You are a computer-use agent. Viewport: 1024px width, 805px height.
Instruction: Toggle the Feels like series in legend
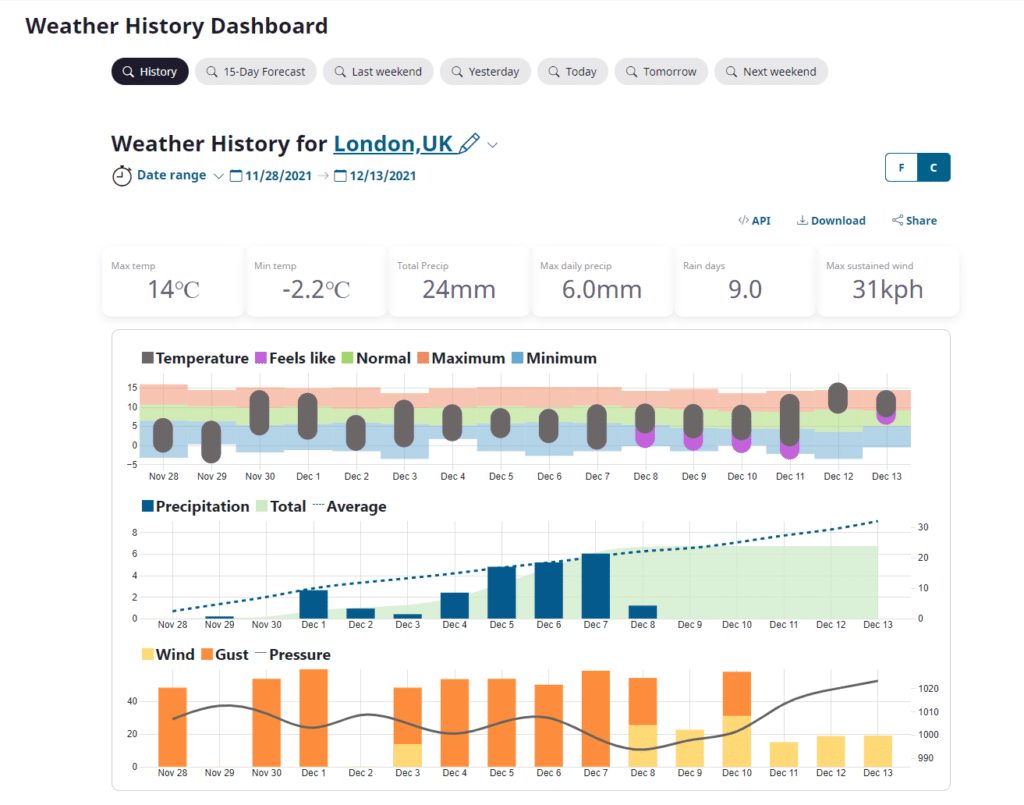coord(296,358)
